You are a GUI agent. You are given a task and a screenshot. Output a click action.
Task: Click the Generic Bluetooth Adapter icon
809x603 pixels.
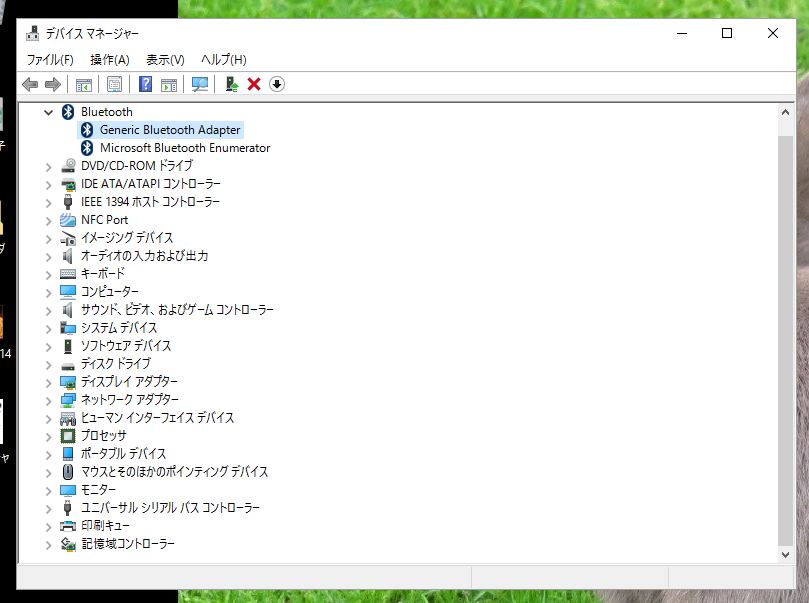(87, 130)
